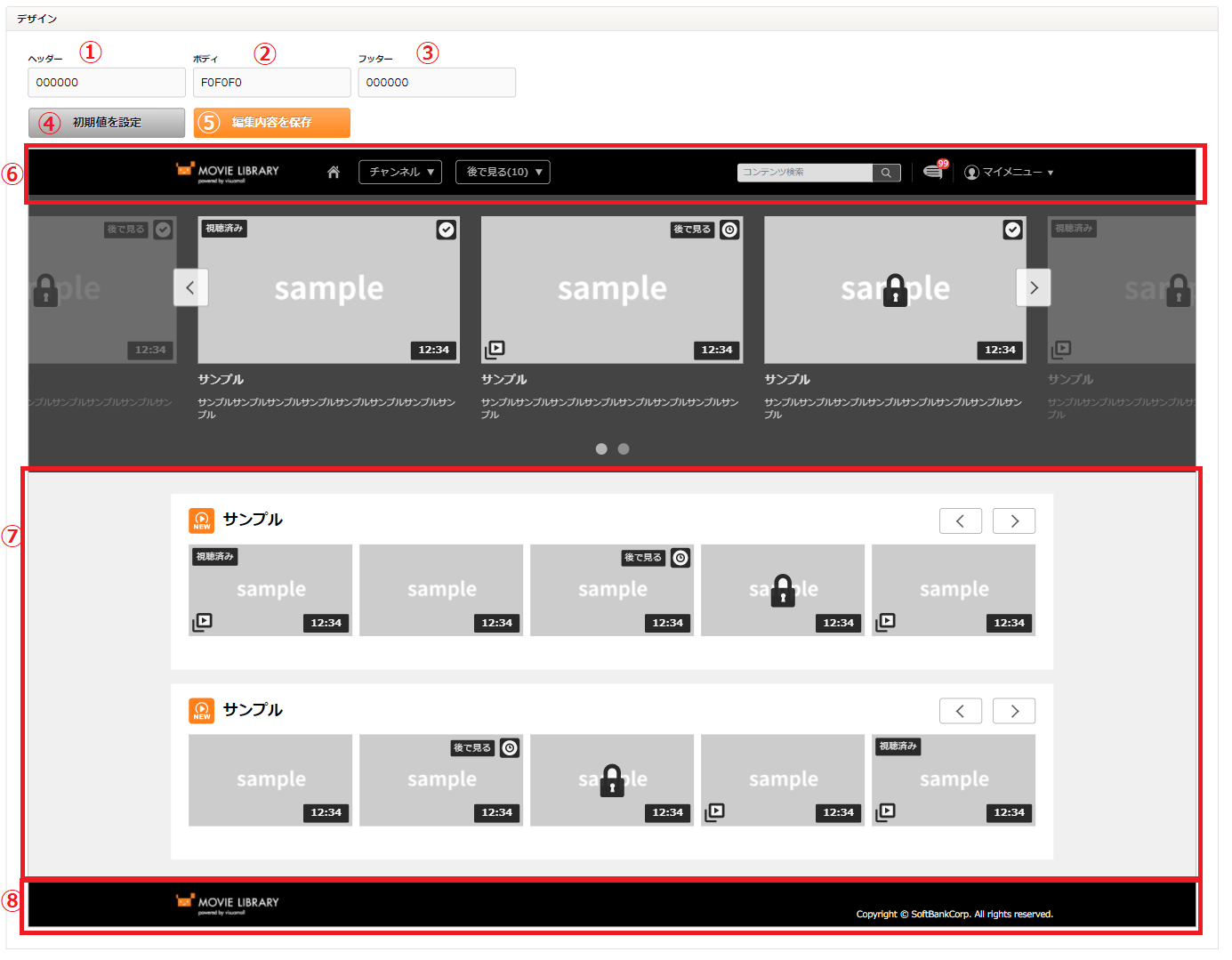Toggle watch-later clock on second carousel video
The image size is (1232, 960).
(729, 230)
